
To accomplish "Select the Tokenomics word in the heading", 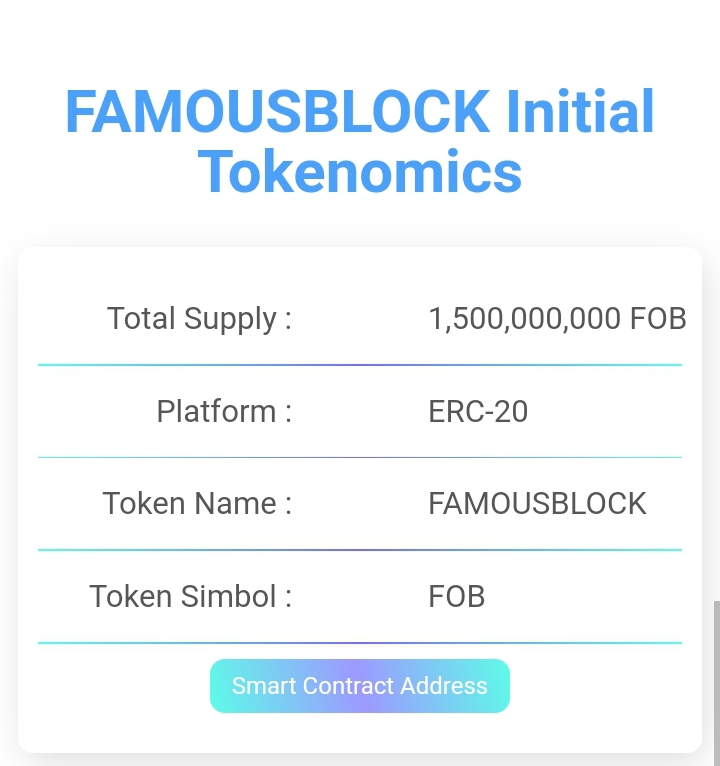I will 360,172.
